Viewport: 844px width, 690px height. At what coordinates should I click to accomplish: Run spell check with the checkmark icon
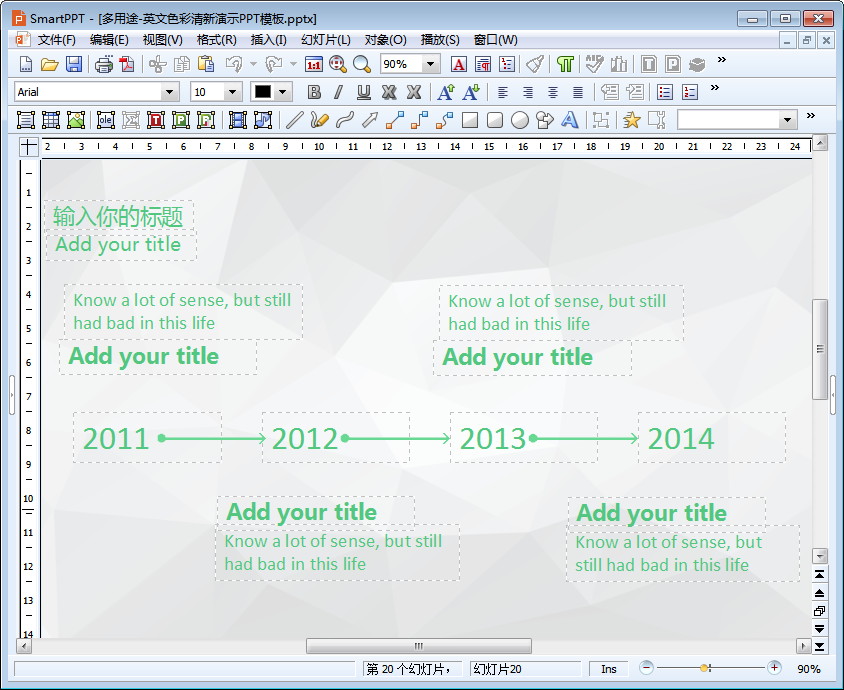594,64
